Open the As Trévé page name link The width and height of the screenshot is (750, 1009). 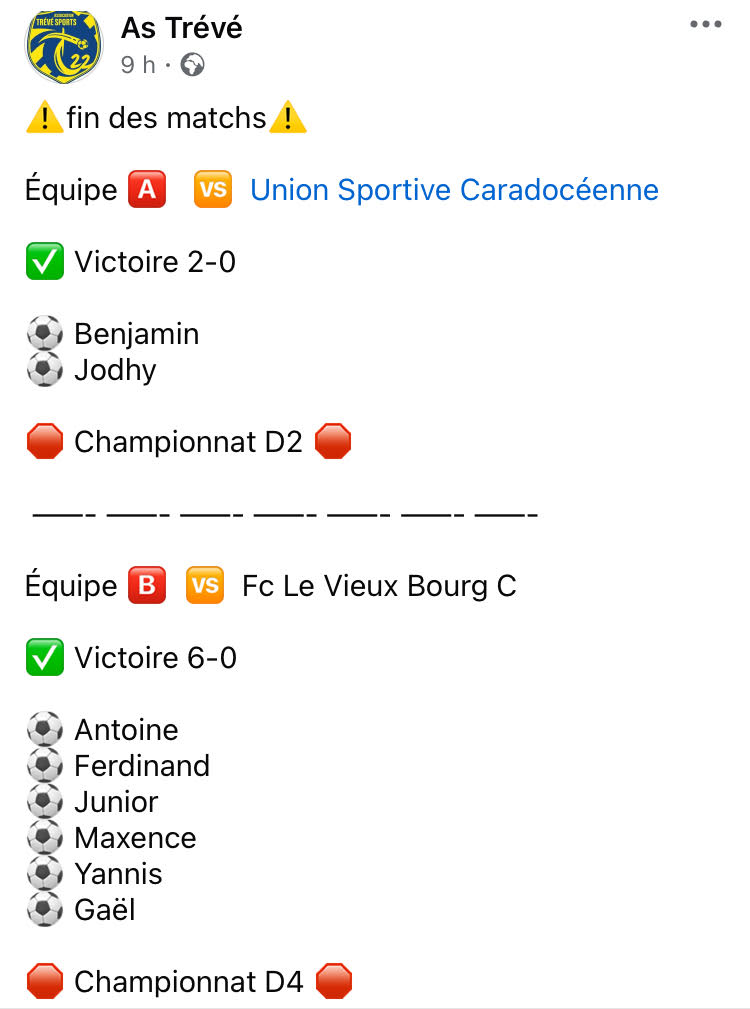[181, 28]
